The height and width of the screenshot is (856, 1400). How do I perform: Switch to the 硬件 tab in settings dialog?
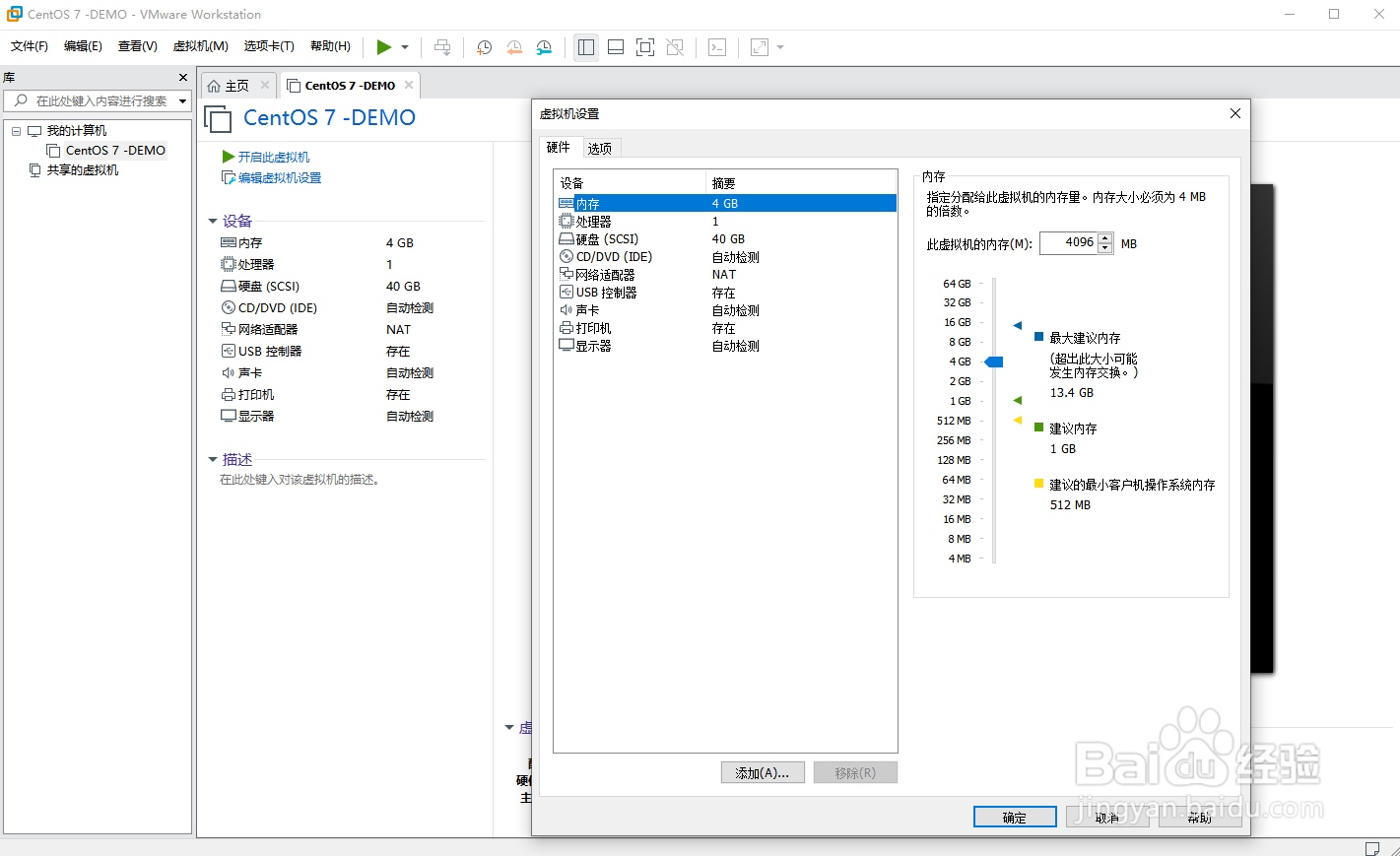[559, 147]
